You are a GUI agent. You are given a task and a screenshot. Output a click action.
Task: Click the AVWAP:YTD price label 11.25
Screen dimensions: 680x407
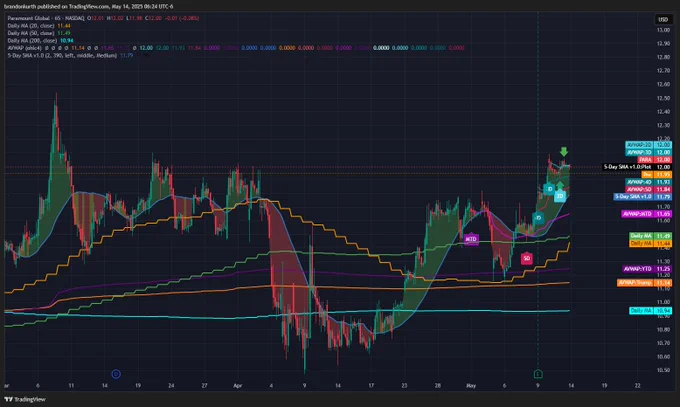pyautogui.click(x=647, y=269)
